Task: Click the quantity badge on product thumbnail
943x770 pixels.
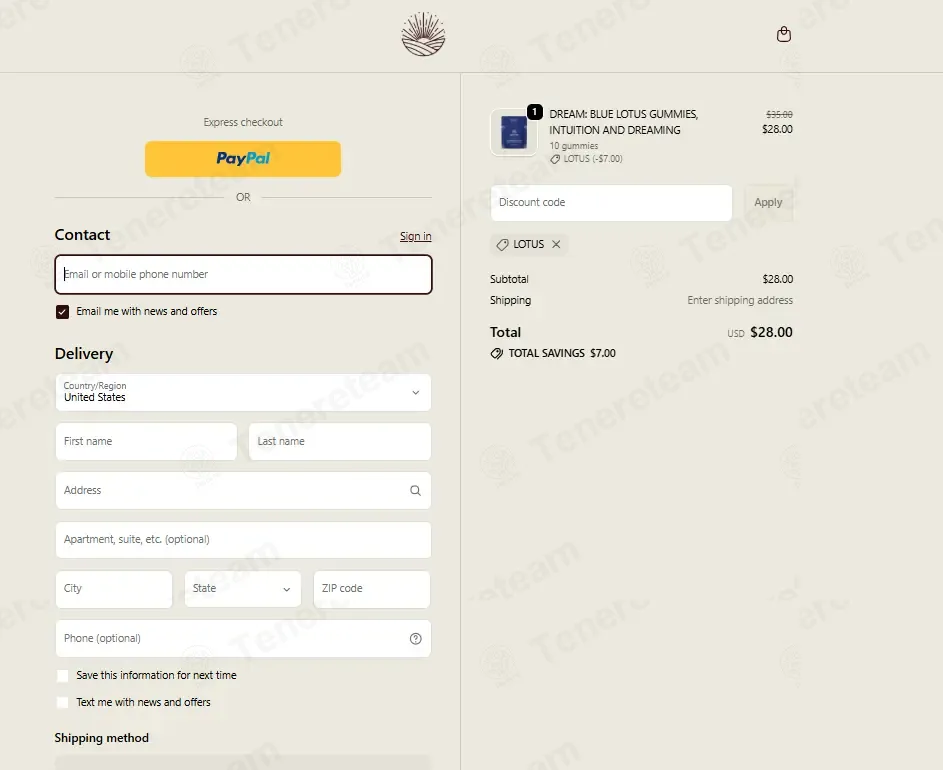Action: point(535,112)
